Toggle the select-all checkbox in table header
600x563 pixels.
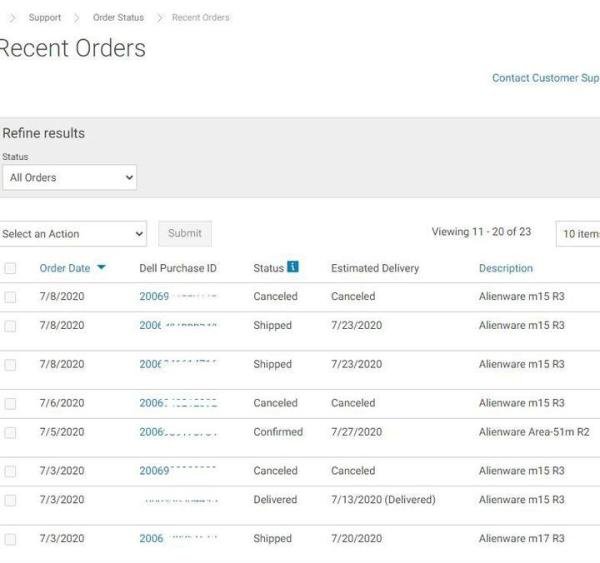(x=10, y=268)
